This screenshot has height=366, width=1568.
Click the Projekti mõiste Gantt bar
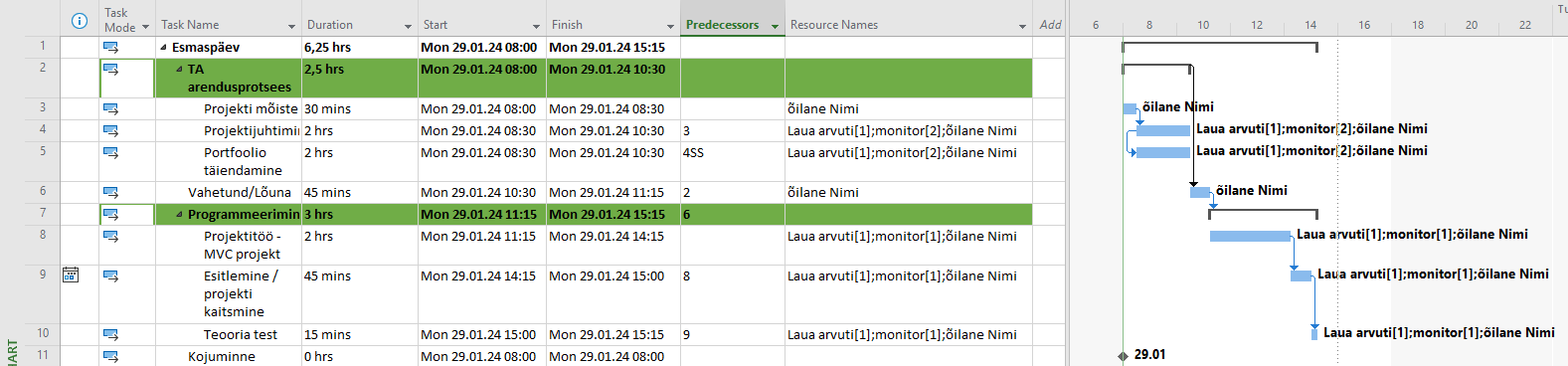(x=1130, y=108)
